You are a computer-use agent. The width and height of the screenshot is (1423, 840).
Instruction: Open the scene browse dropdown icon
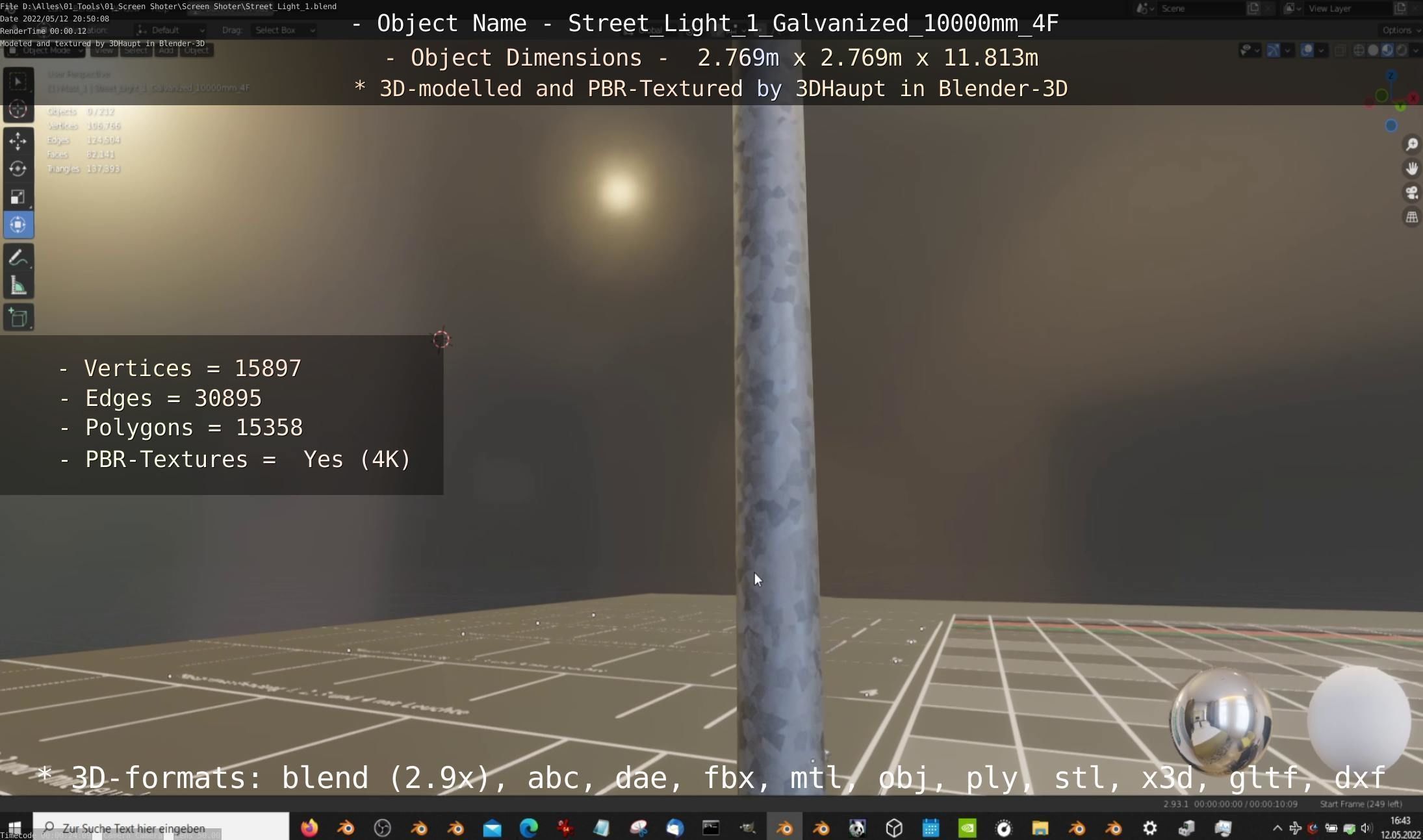tap(1144, 8)
